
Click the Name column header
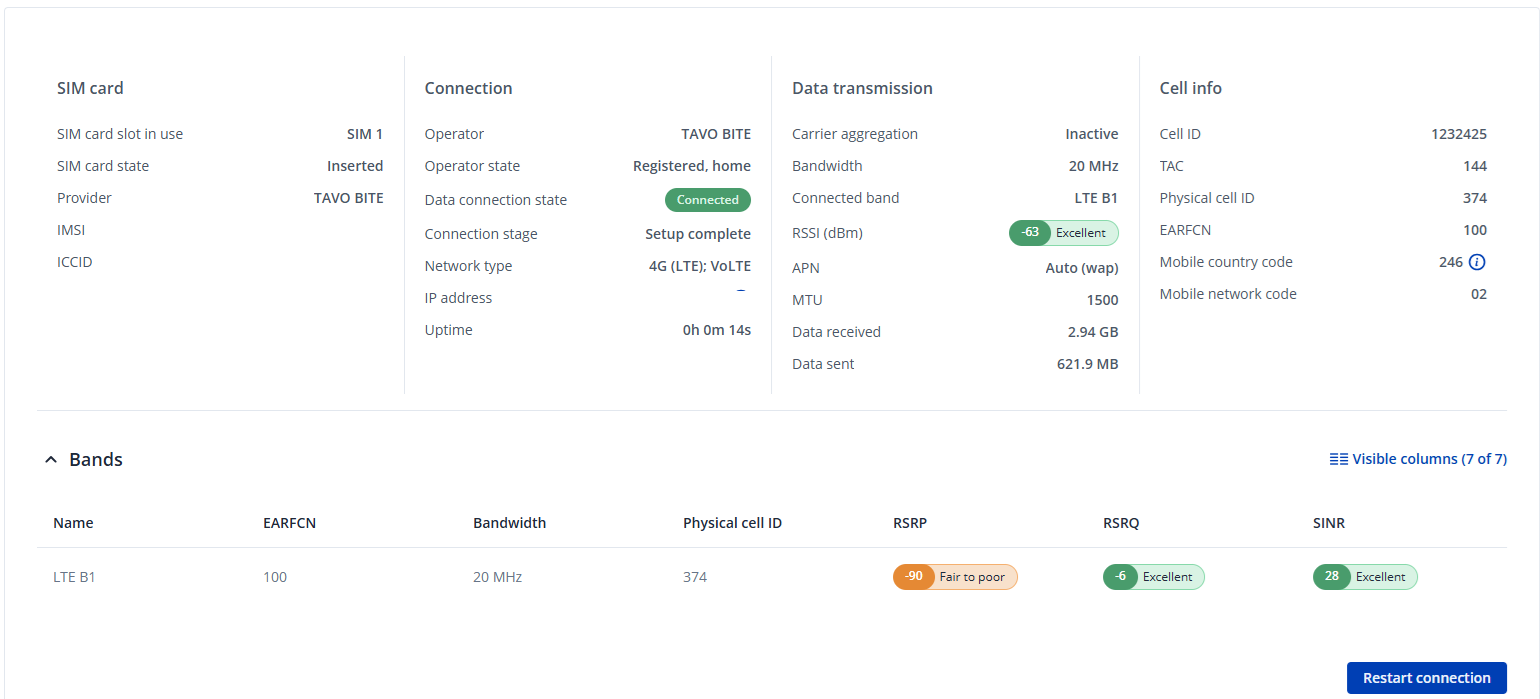[x=73, y=523]
